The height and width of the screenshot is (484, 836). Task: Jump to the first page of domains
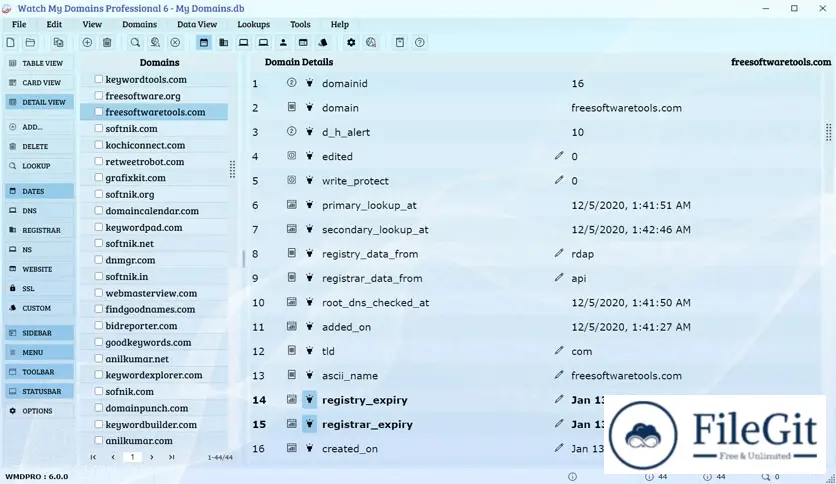tap(93, 457)
